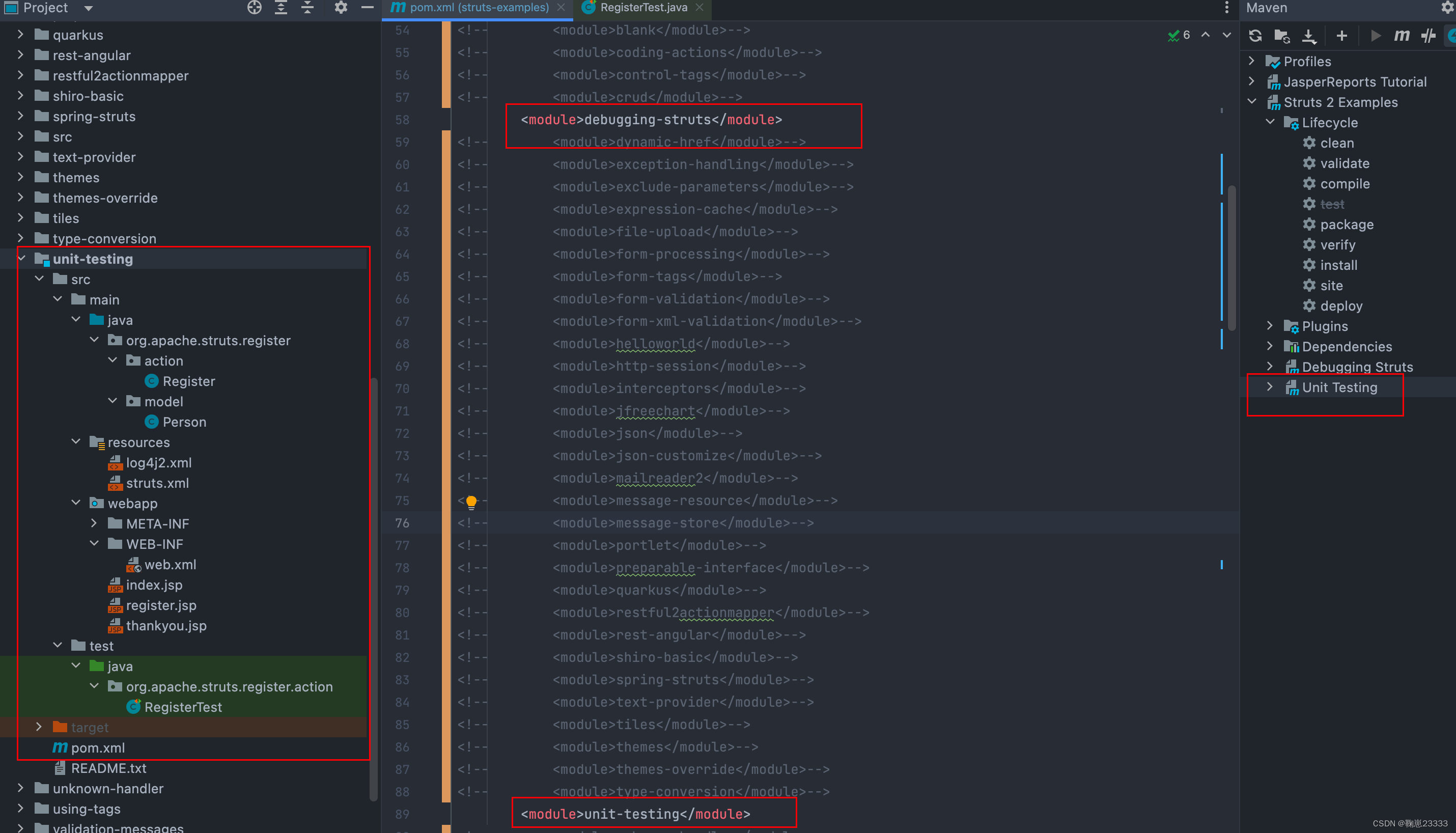1456x833 pixels.
Task: Add a Maven project with plus icon
Action: coord(1341,36)
